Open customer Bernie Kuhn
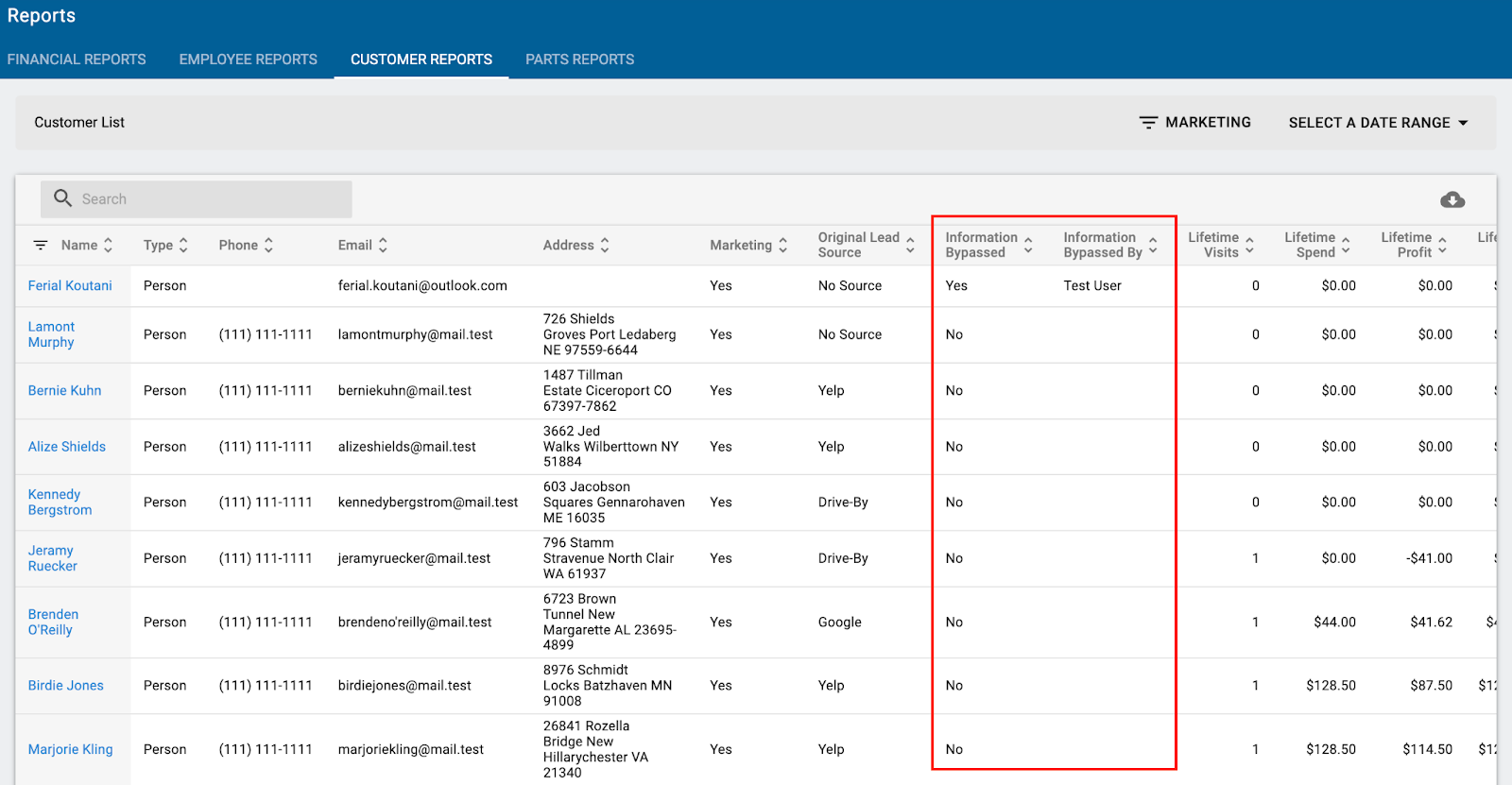This screenshot has height=785, width=1512. coord(64,390)
